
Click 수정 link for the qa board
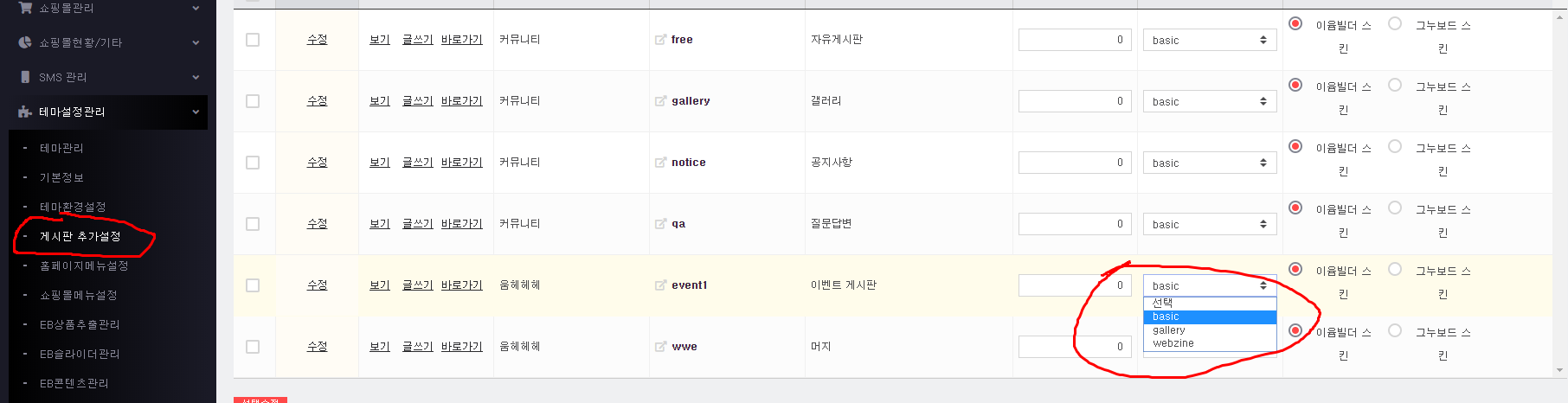tap(318, 223)
